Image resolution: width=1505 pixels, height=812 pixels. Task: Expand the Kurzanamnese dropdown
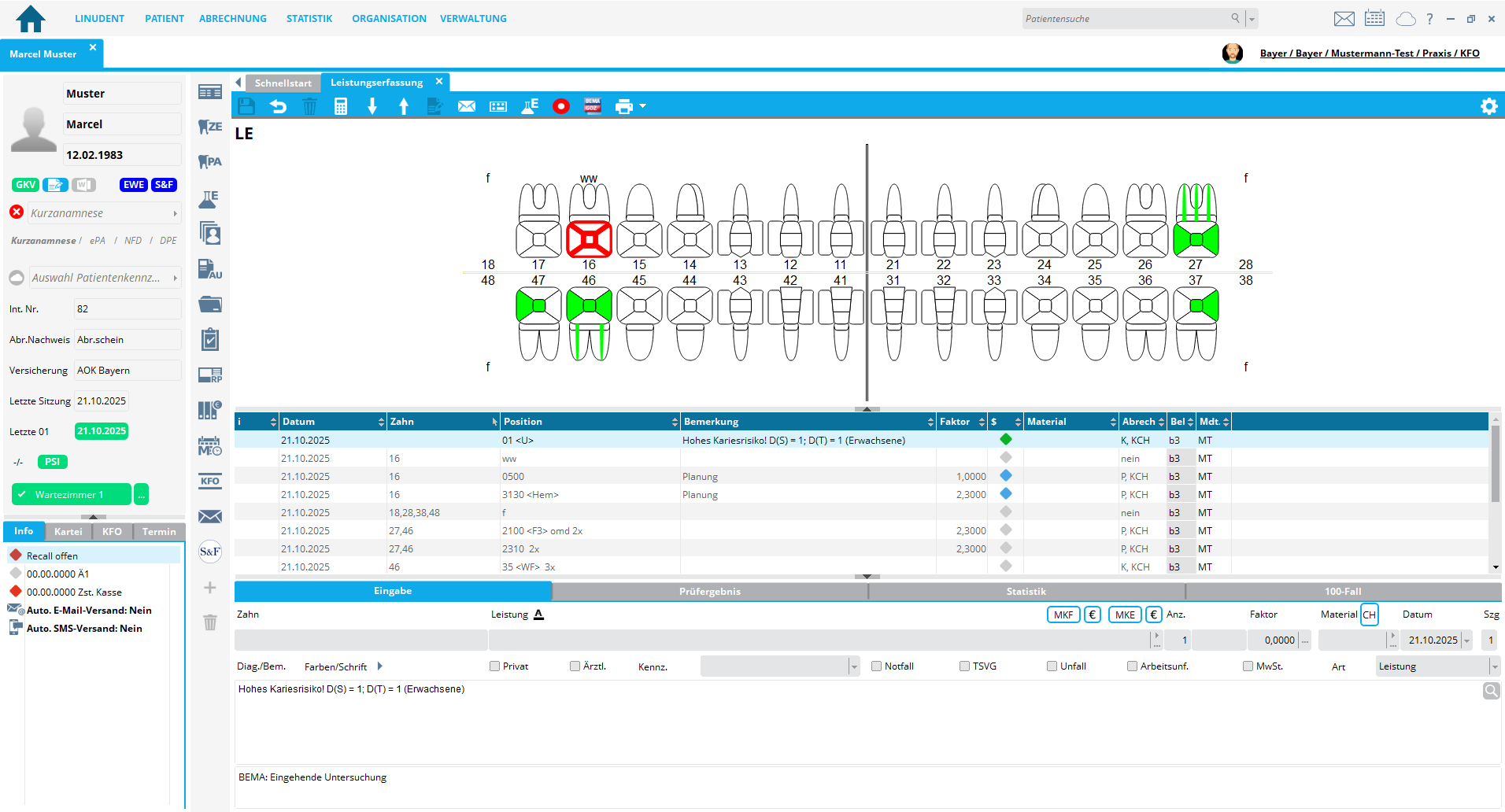pyautogui.click(x=175, y=213)
